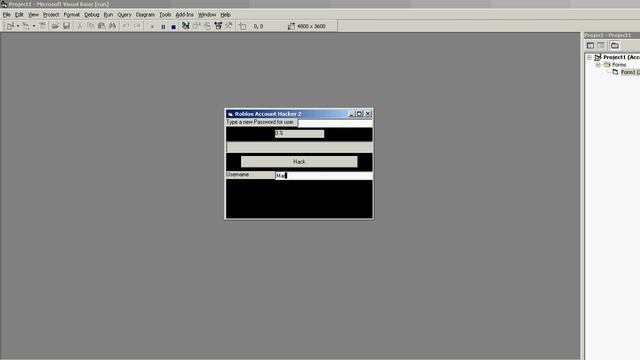Collapse the Project1 tree node
Screen dimensions: 640x360
point(589,58)
